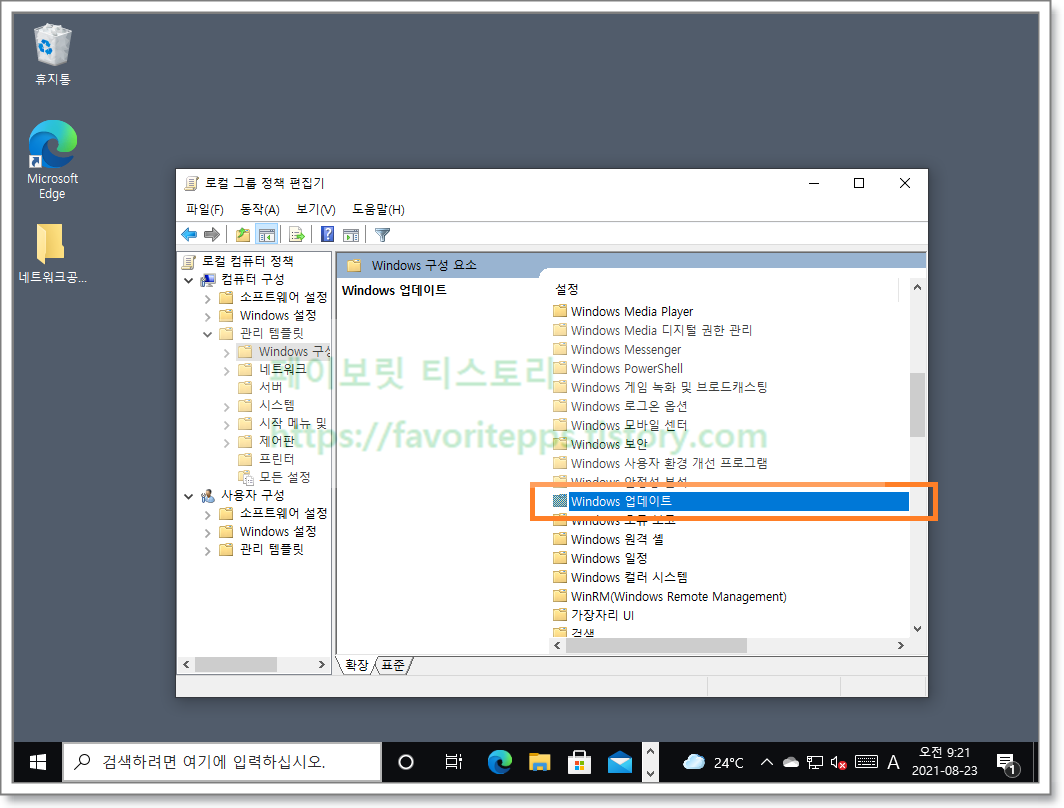Collapse the 관리 템플릿 node under 컴퓨터 구성

208,334
